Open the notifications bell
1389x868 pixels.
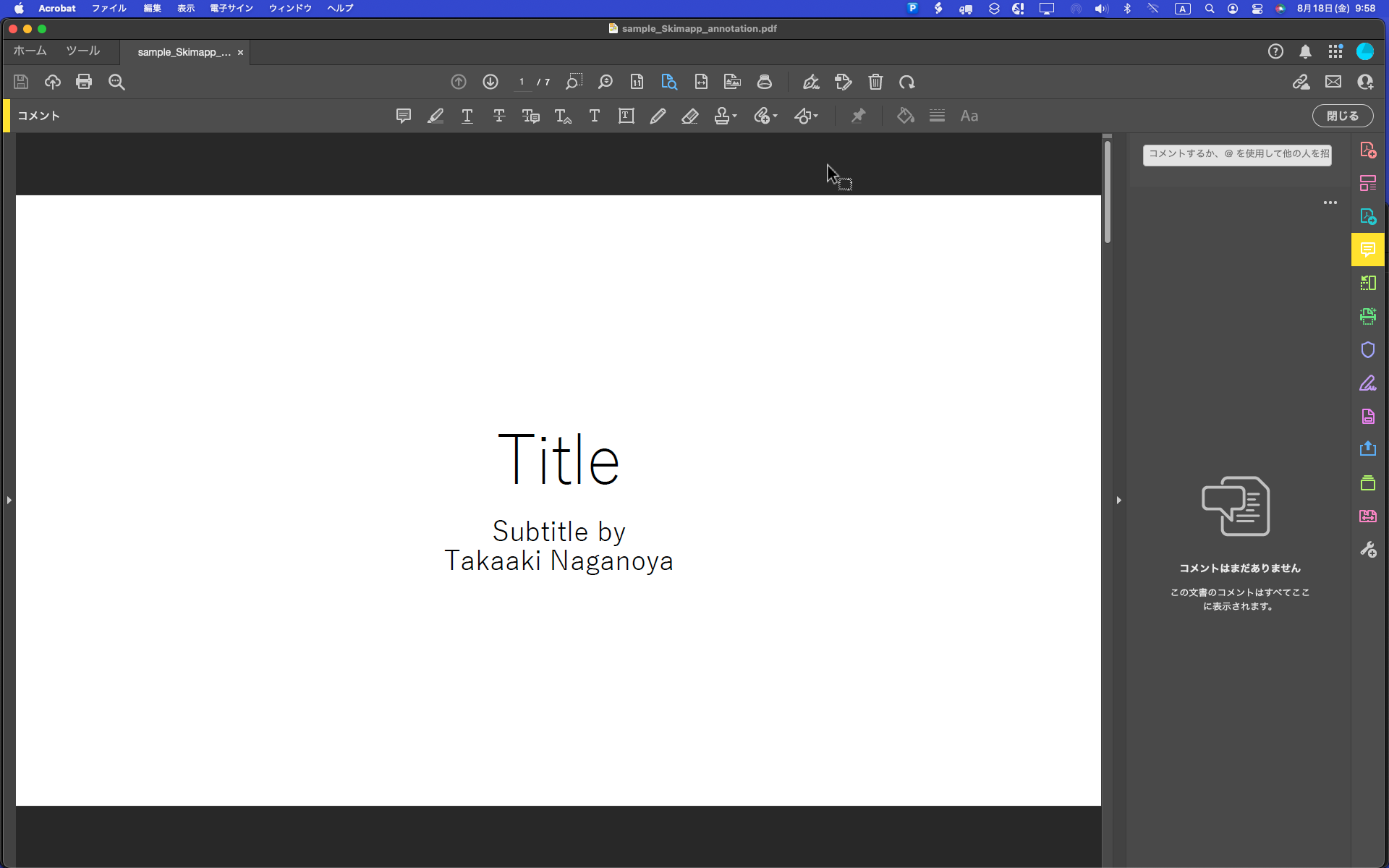tap(1305, 51)
